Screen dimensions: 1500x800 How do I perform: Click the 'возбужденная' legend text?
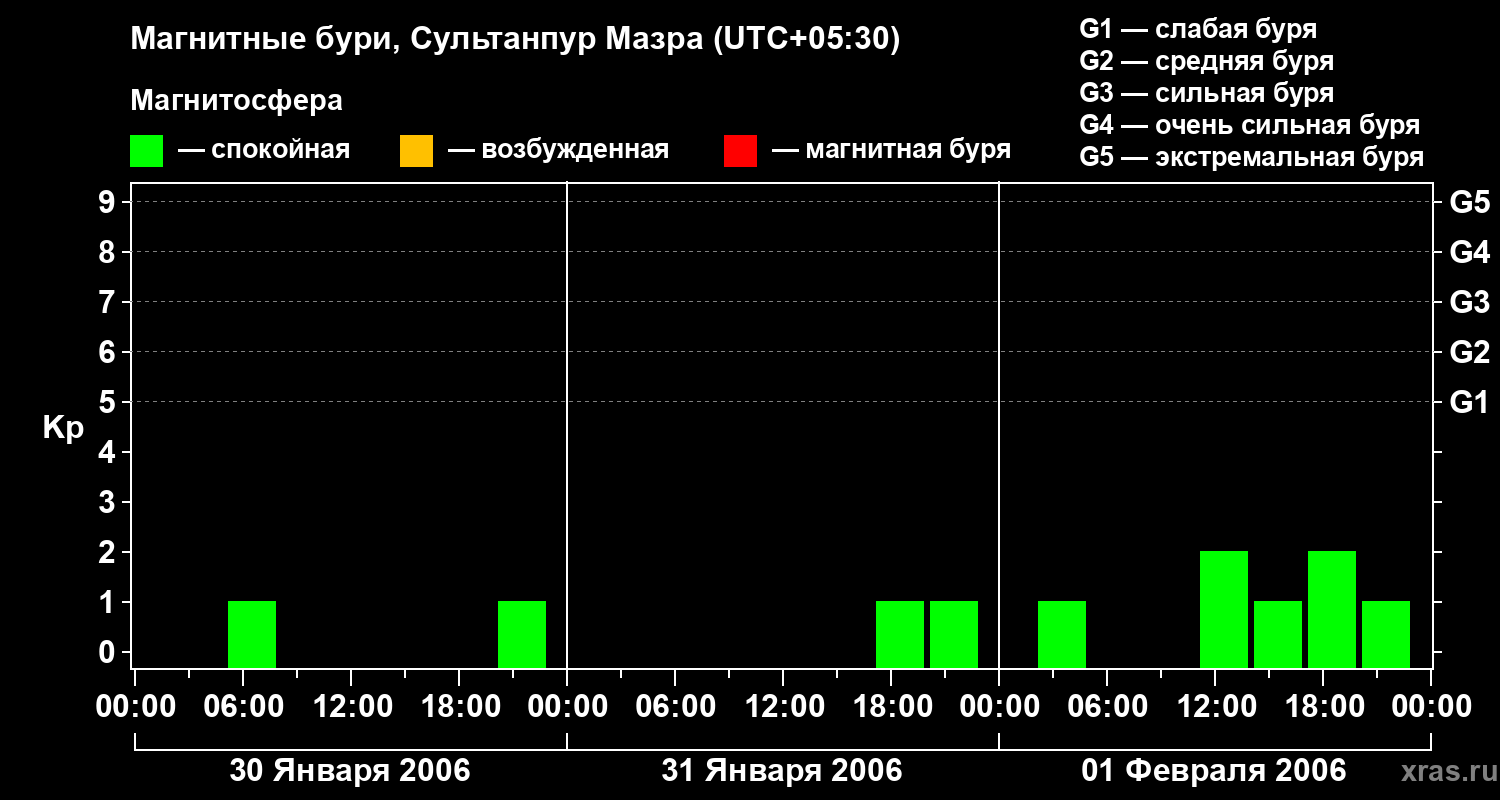[x=575, y=151]
